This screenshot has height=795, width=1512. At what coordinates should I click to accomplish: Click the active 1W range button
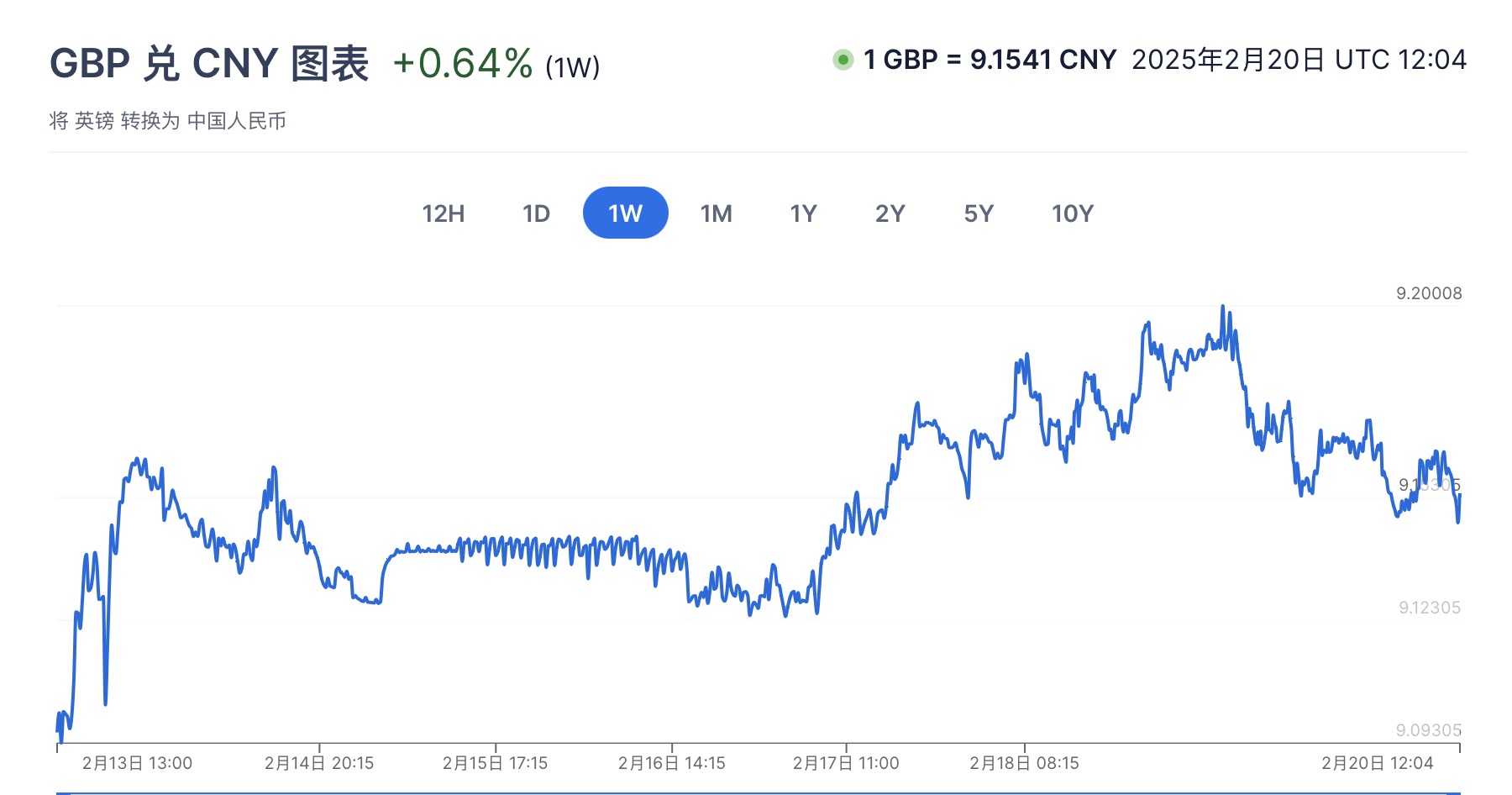[625, 213]
